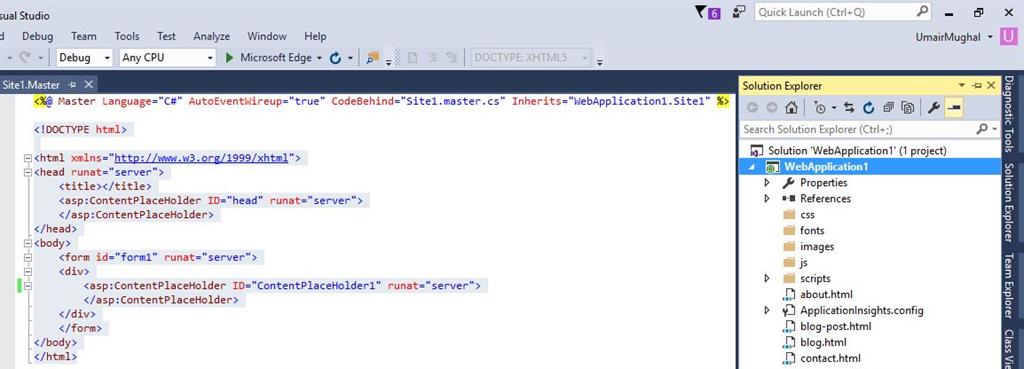Viewport: 1024px width, 369px height.
Task: Open the feedback icon beside Quick Launch
Action: click(739, 12)
